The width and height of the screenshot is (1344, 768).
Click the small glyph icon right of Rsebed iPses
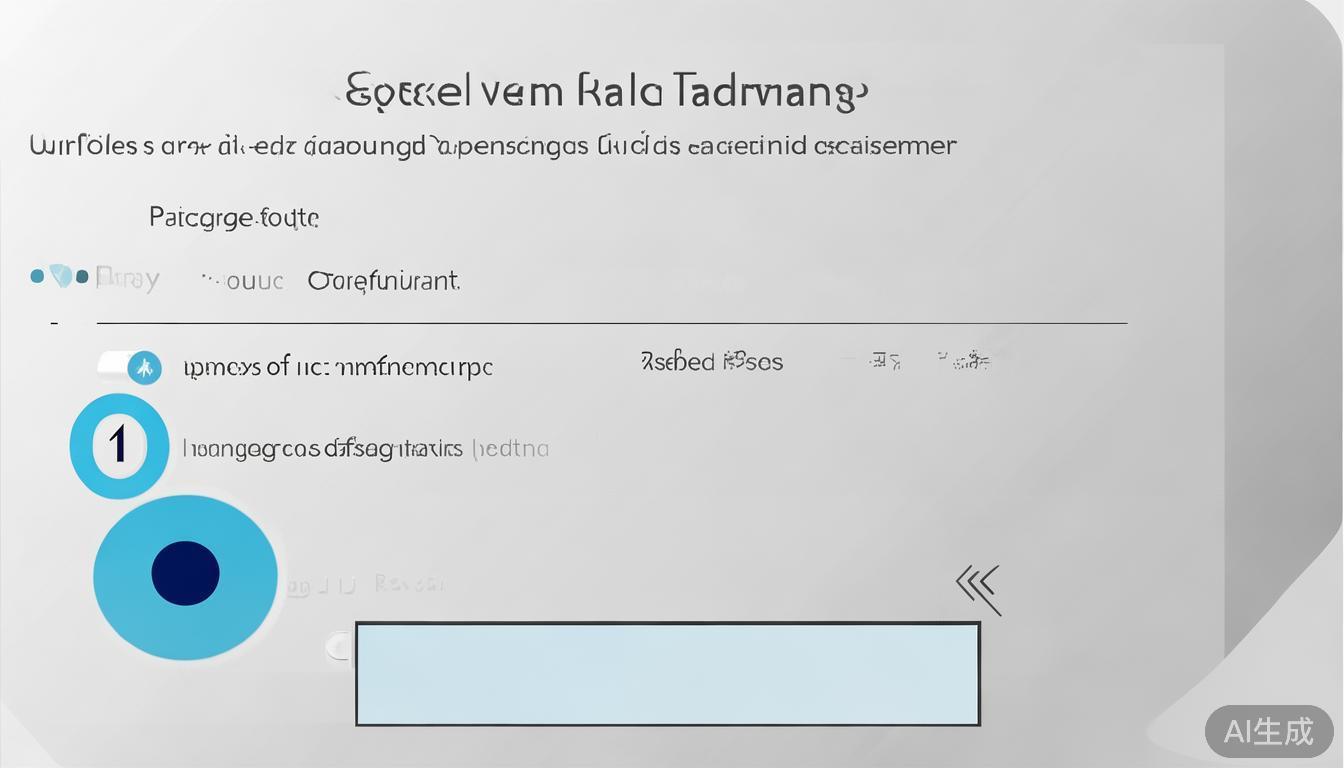[885, 361]
